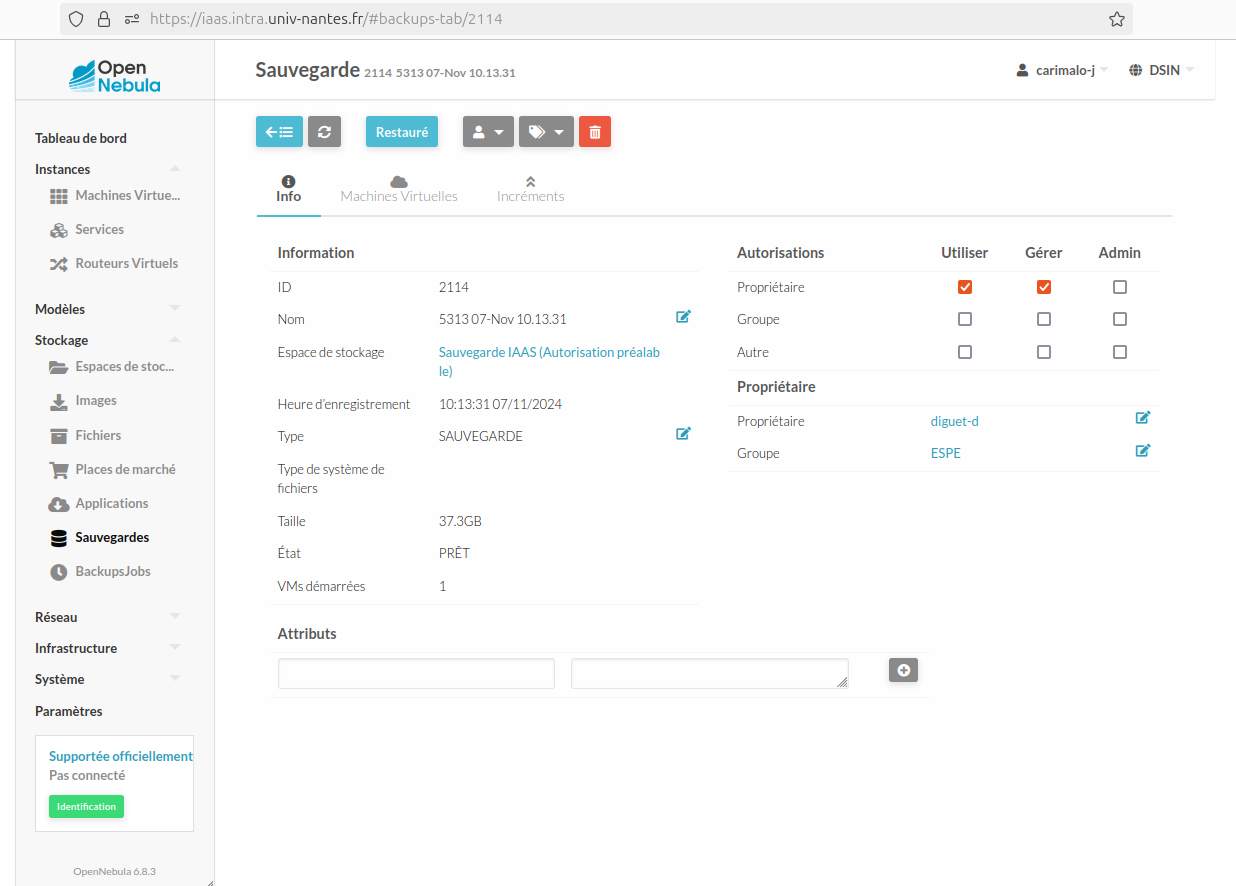Viewport: 1236px width, 886px height.
Task: Click the refresh icon
Action: point(324,131)
